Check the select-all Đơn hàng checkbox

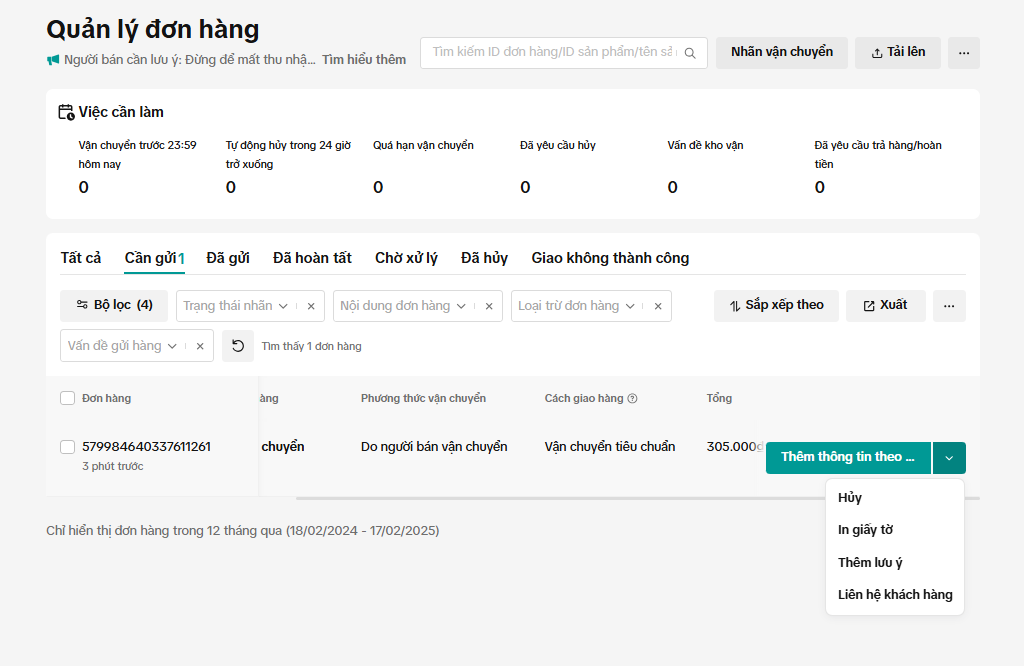pyautogui.click(x=68, y=398)
